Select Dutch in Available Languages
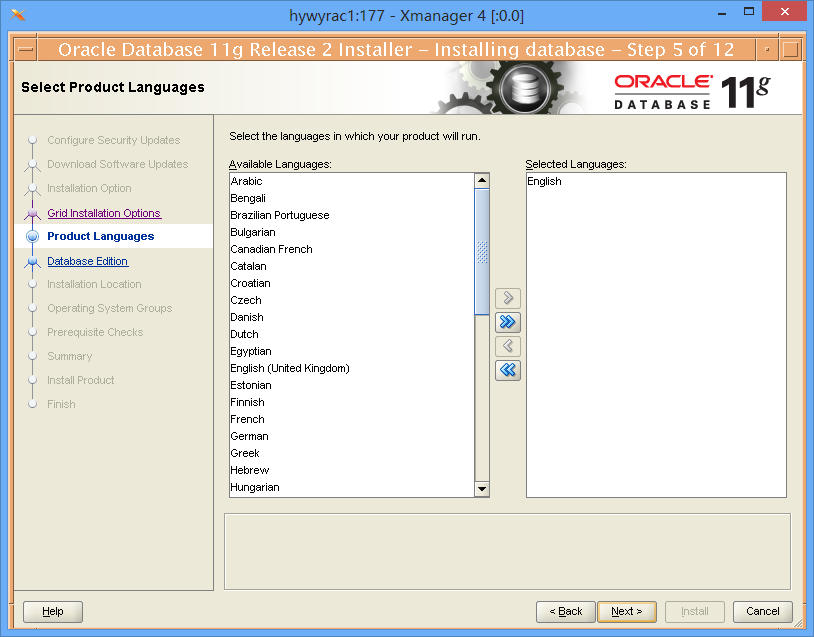This screenshot has height=637, width=814. pyautogui.click(x=352, y=334)
